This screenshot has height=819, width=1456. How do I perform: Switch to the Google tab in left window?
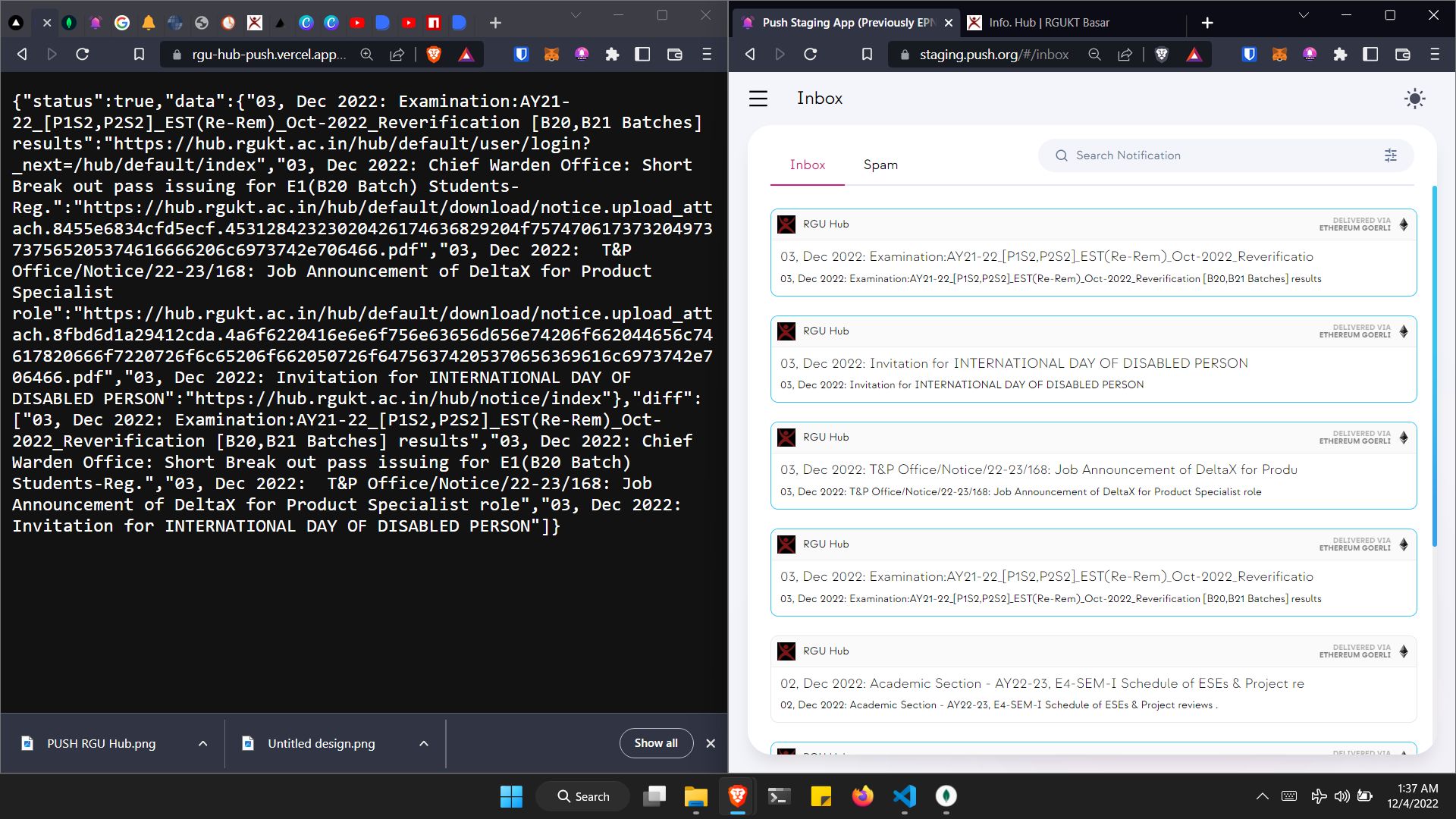[121, 23]
